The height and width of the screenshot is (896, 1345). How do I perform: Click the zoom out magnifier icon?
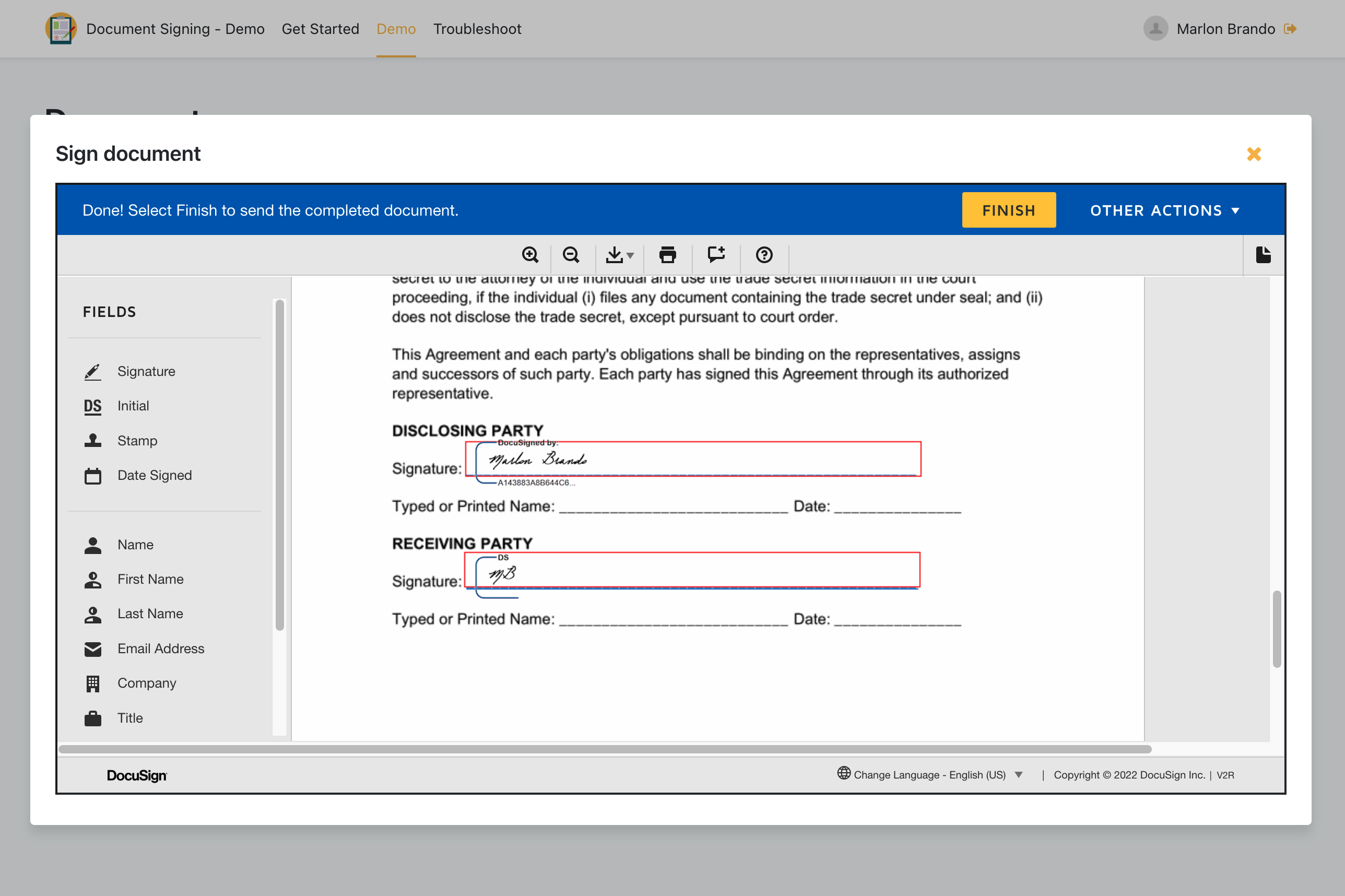(570, 255)
